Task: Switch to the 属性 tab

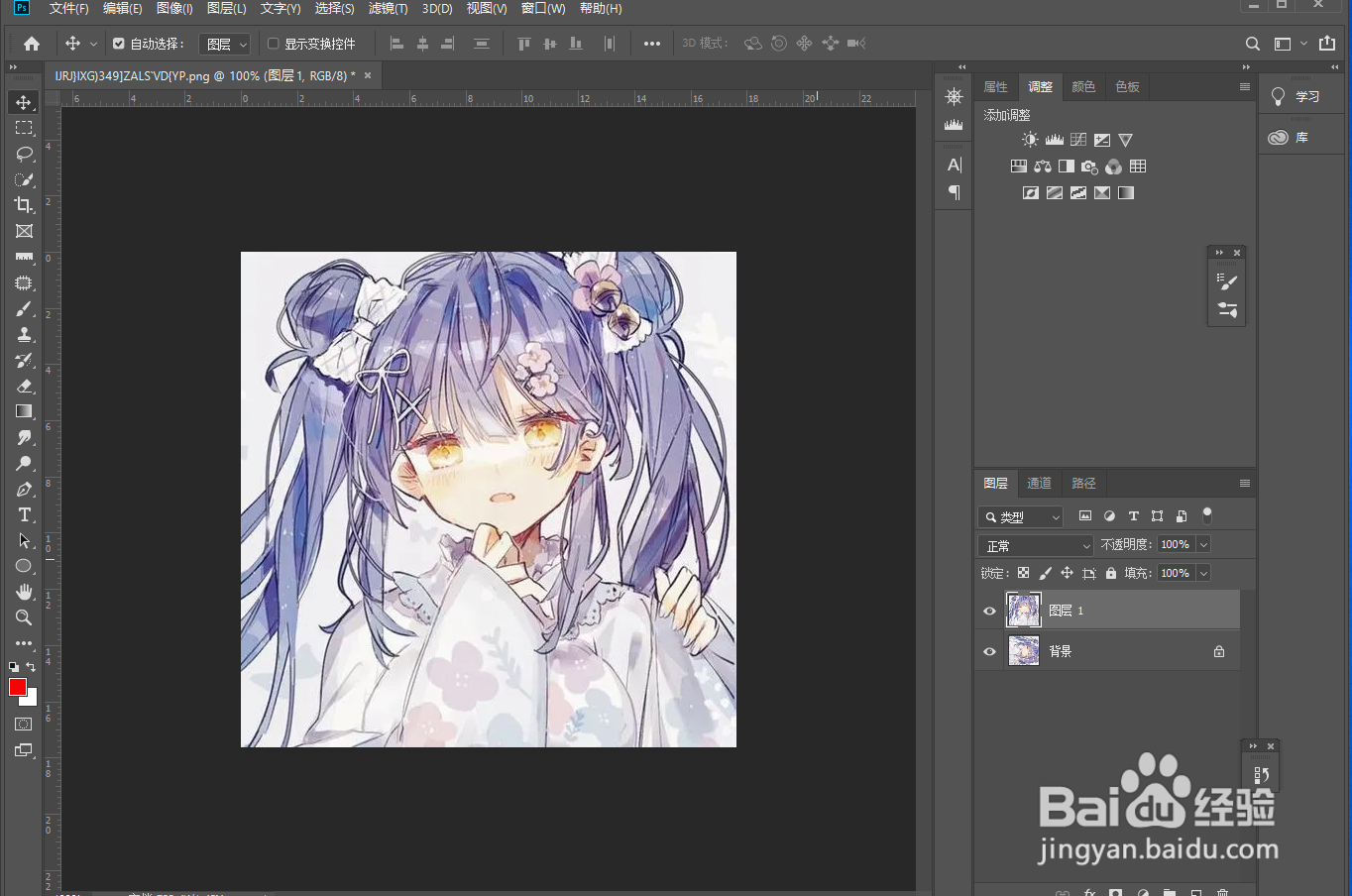Action: 995,87
